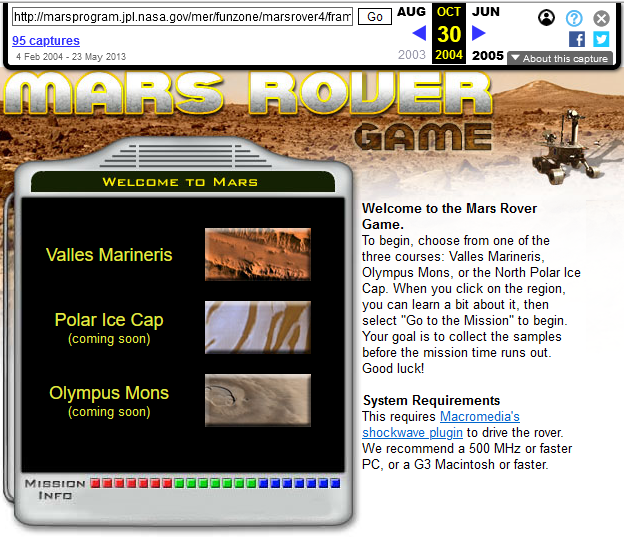This screenshot has width=624, height=540.
Task: Jump to the AUG capture month
Action: click(411, 12)
